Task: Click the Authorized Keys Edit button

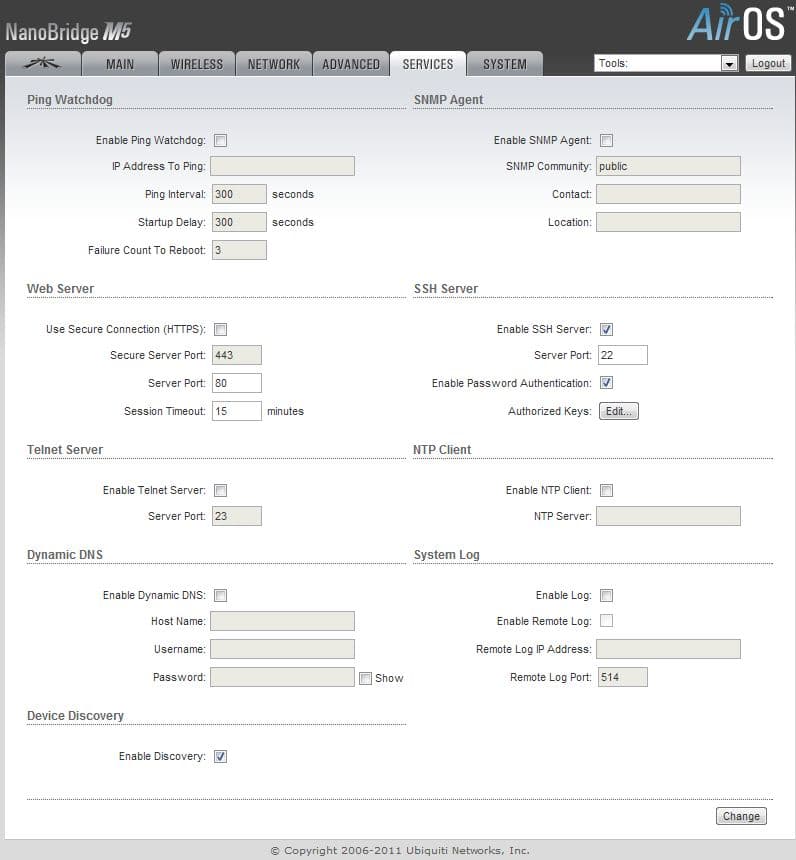Action: 619,411
